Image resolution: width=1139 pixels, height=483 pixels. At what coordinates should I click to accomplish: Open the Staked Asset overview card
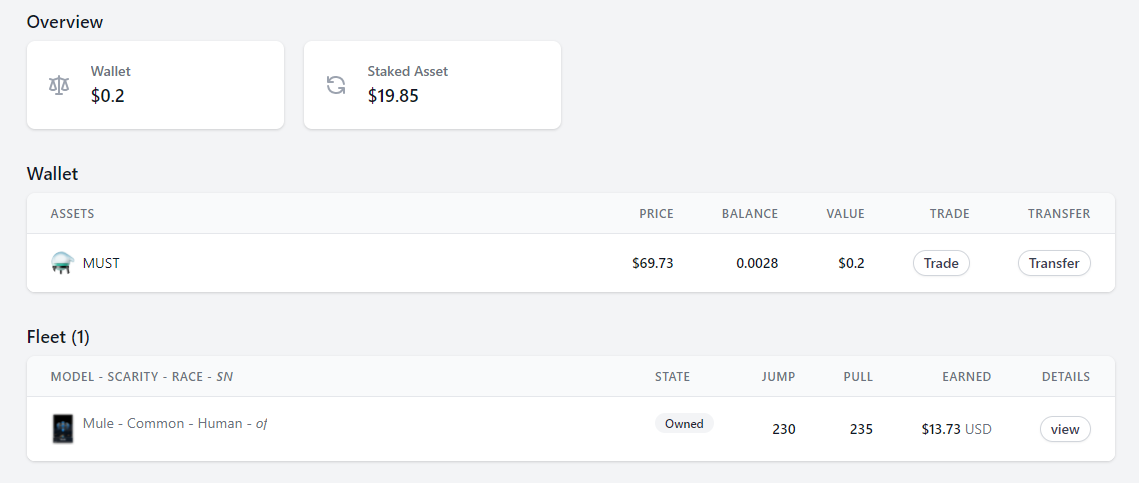[432, 85]
